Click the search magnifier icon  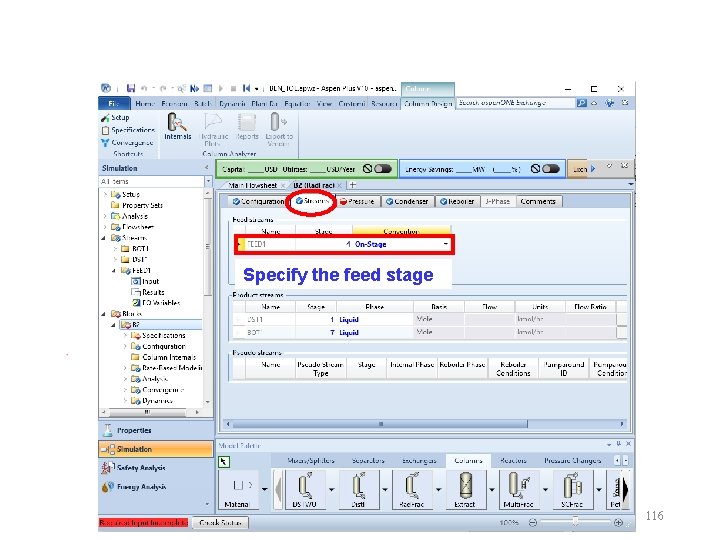[x=582, y=103]
